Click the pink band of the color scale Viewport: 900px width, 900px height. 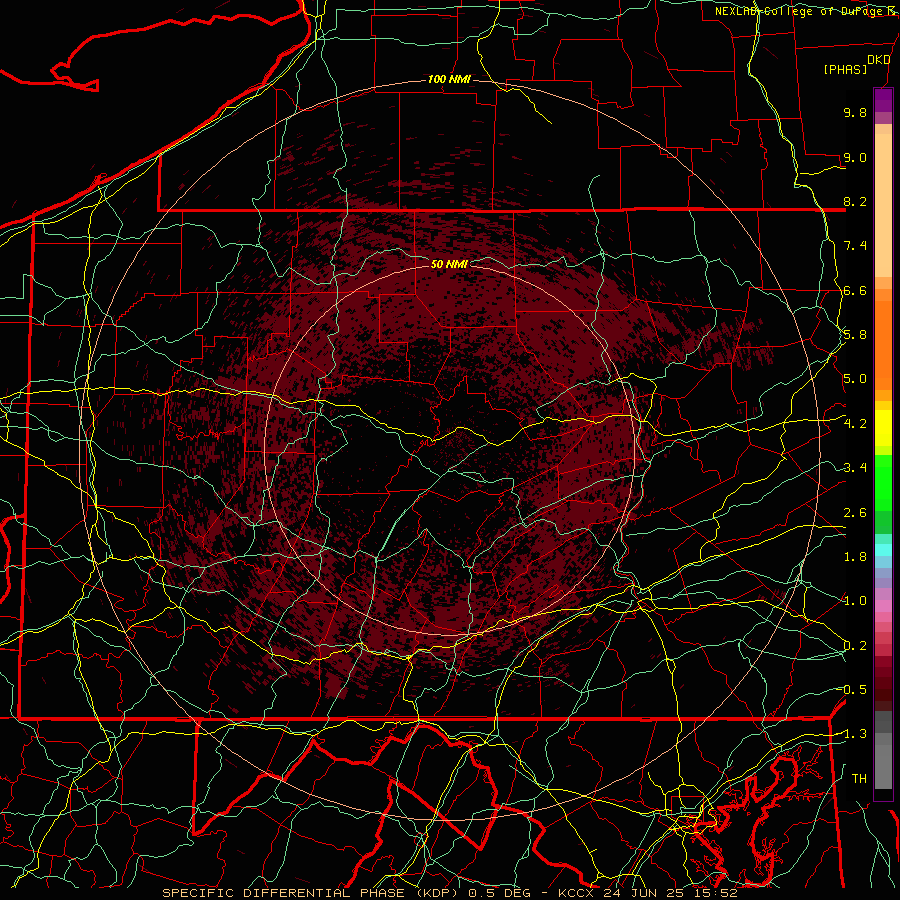pyautogui.click(x=883, y=606)
